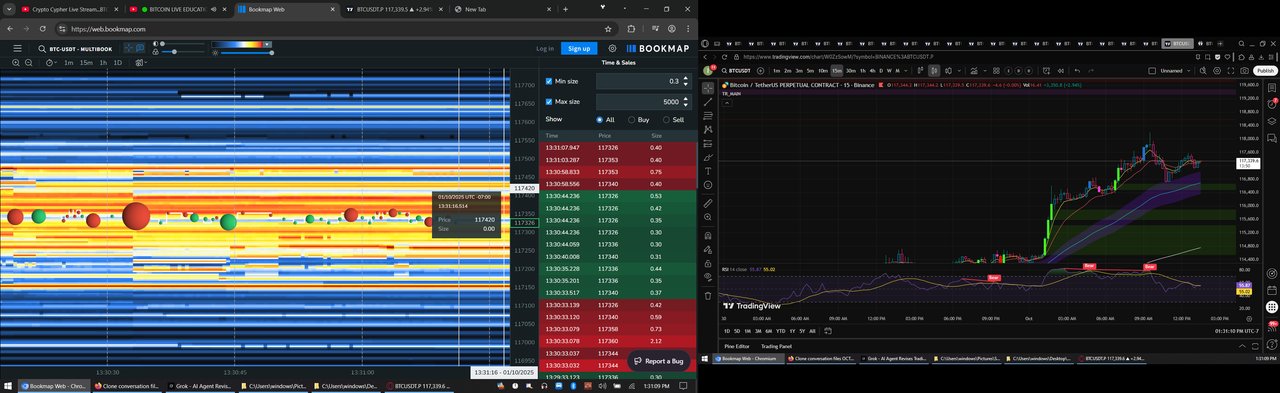Adjust the Bookmap brightness slider

point(246,53)
